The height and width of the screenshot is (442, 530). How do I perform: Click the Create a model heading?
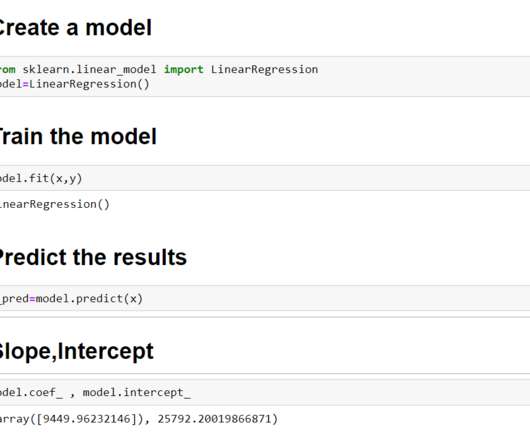click(x=74, y=28)
